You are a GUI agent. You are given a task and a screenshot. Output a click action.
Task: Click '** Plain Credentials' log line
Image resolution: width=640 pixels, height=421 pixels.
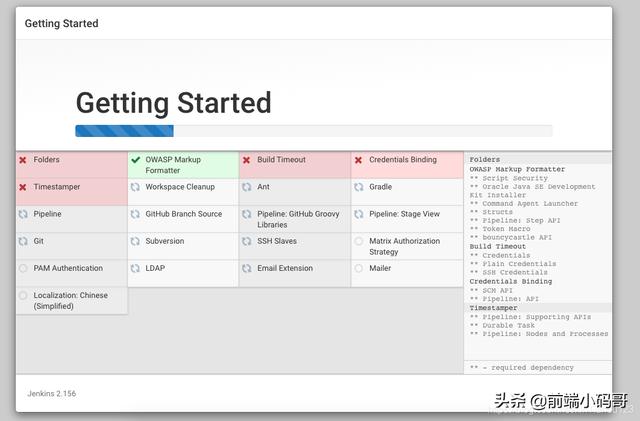point(513,264)
